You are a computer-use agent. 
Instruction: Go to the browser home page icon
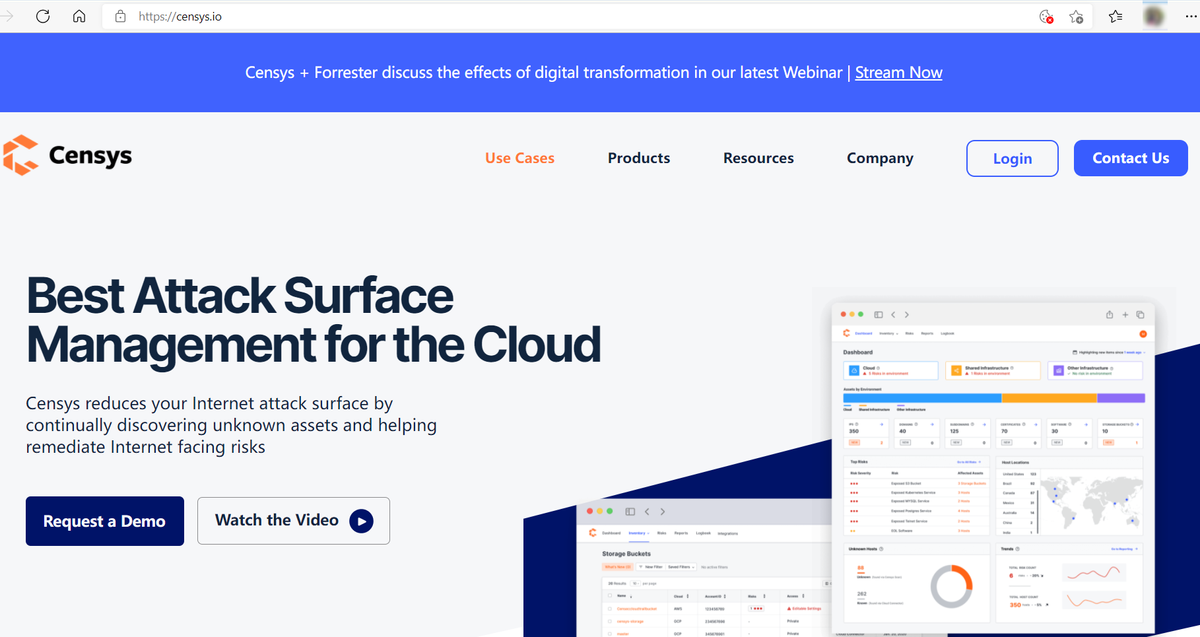[80, 16]
